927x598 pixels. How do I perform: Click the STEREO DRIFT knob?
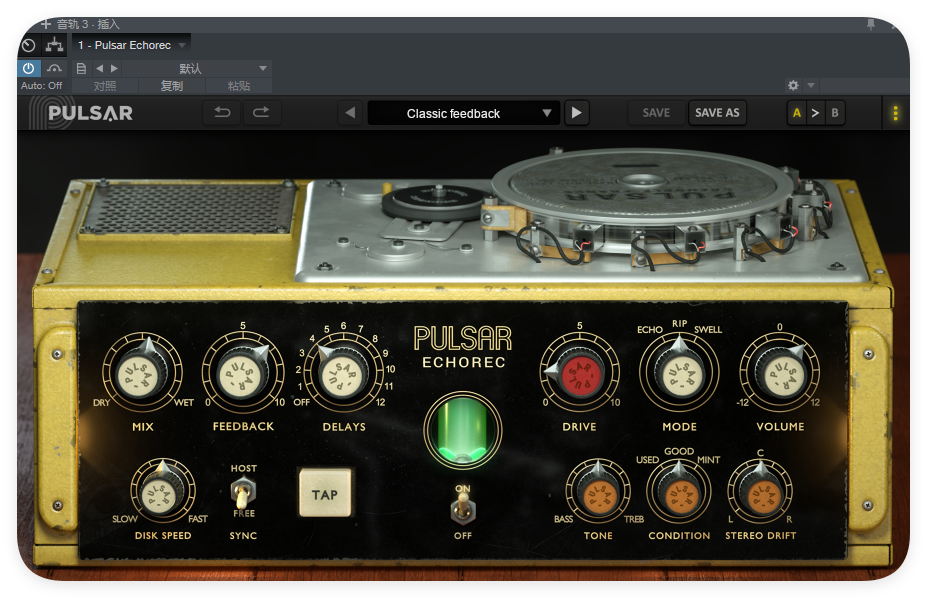[760, 492]
